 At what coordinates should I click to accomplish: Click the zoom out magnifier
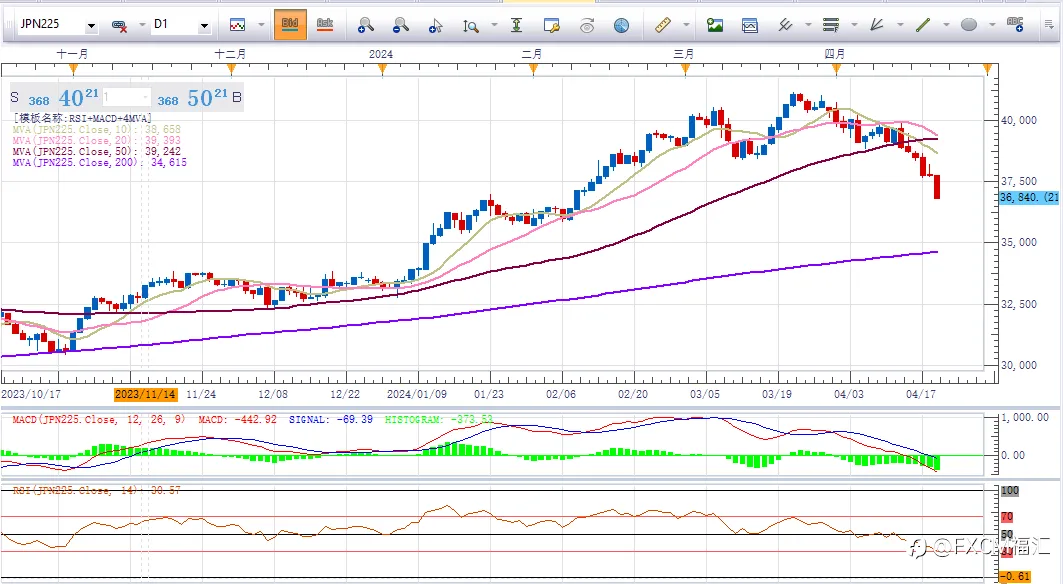pyautogui.click(x=401, y=26)
